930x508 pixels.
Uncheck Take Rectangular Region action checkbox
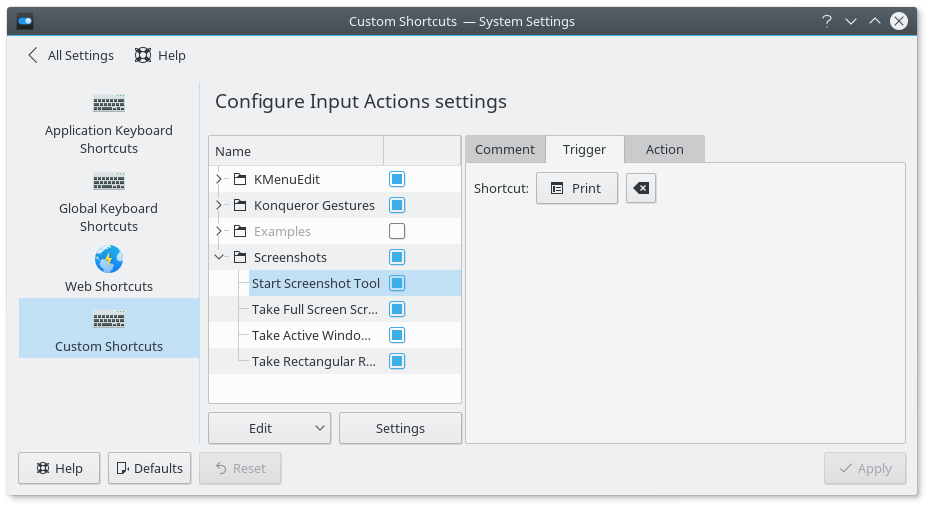coord(397,361)
